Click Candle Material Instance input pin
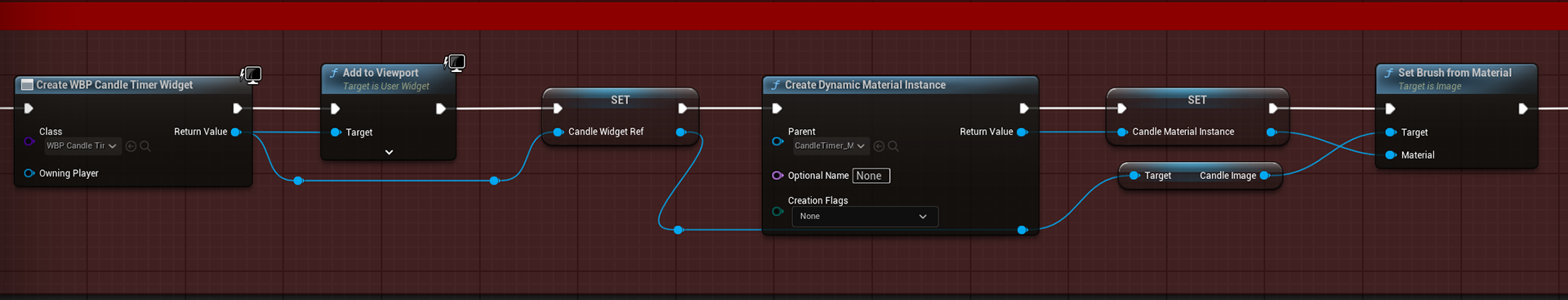Image resolution: width=1568 pixels, height=300 pixels. pyautogui.click(x=1123, y=132)
